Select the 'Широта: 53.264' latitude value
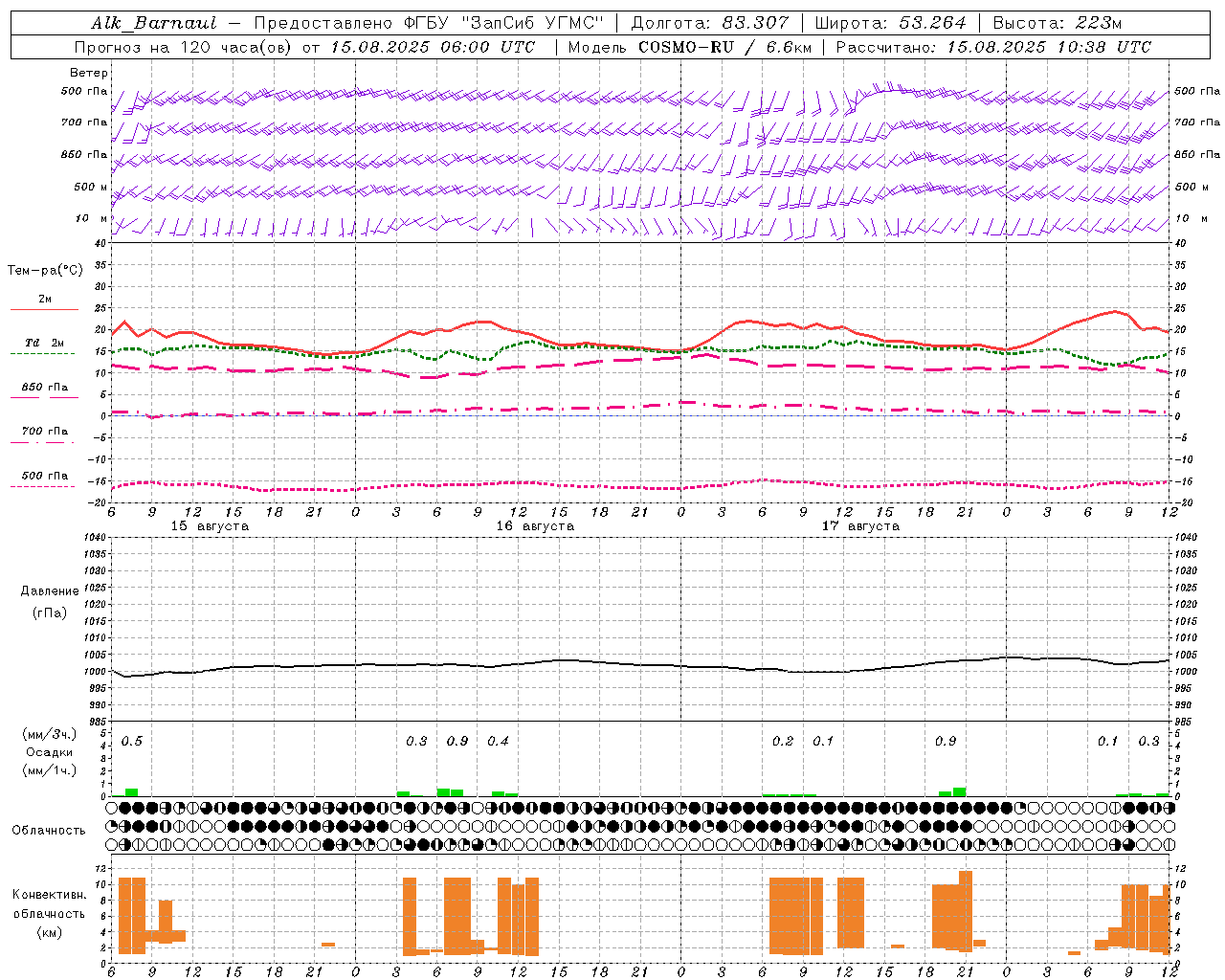Image resolution: width=1225 pixels, height=980 pixels. point(890,23)
